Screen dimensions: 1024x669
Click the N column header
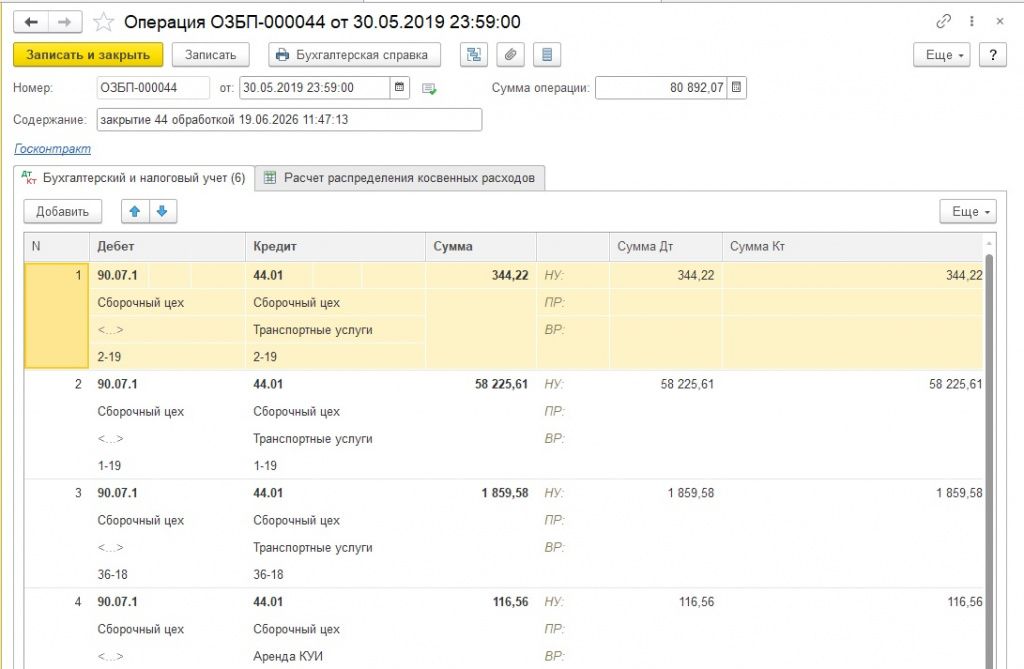pyautogui.click(x=57, y=246)
